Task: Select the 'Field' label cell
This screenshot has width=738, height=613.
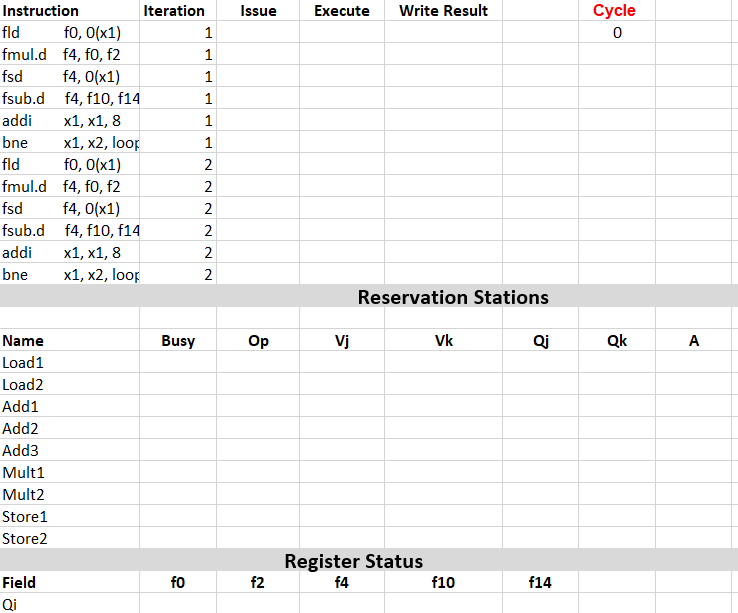Action: coord(70,582)
